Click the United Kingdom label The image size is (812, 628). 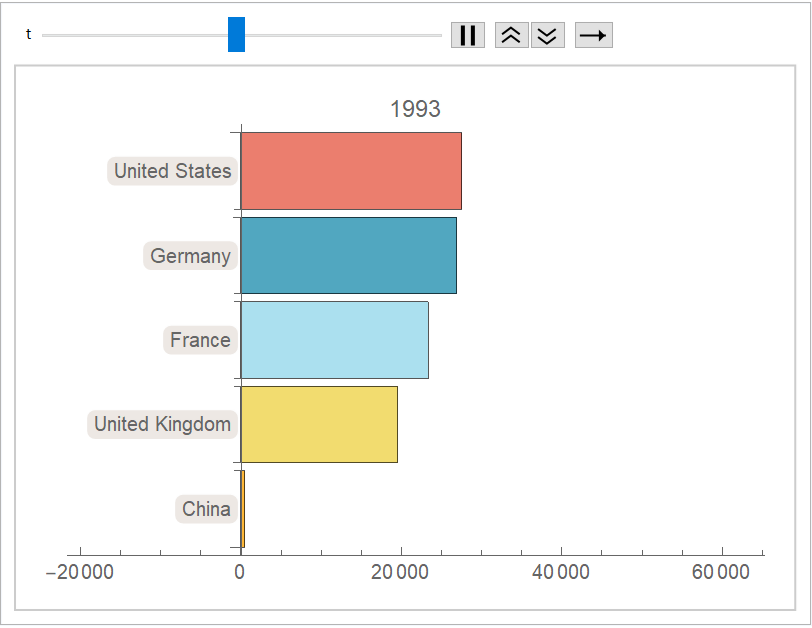[162, 424]
